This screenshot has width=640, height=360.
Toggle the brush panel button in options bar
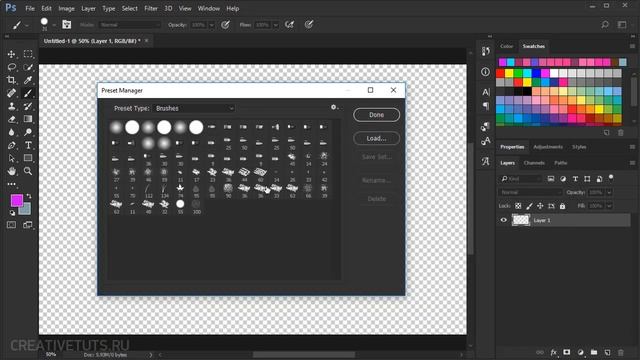point(67,24)
